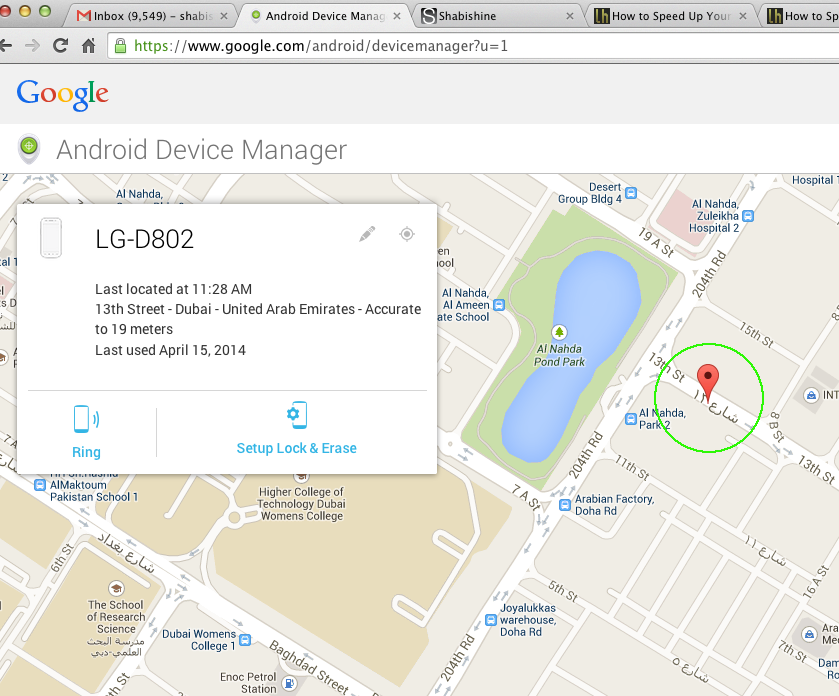
Task: Click Setup Lock & Erase text button
Action: click(x=296, y=448)
